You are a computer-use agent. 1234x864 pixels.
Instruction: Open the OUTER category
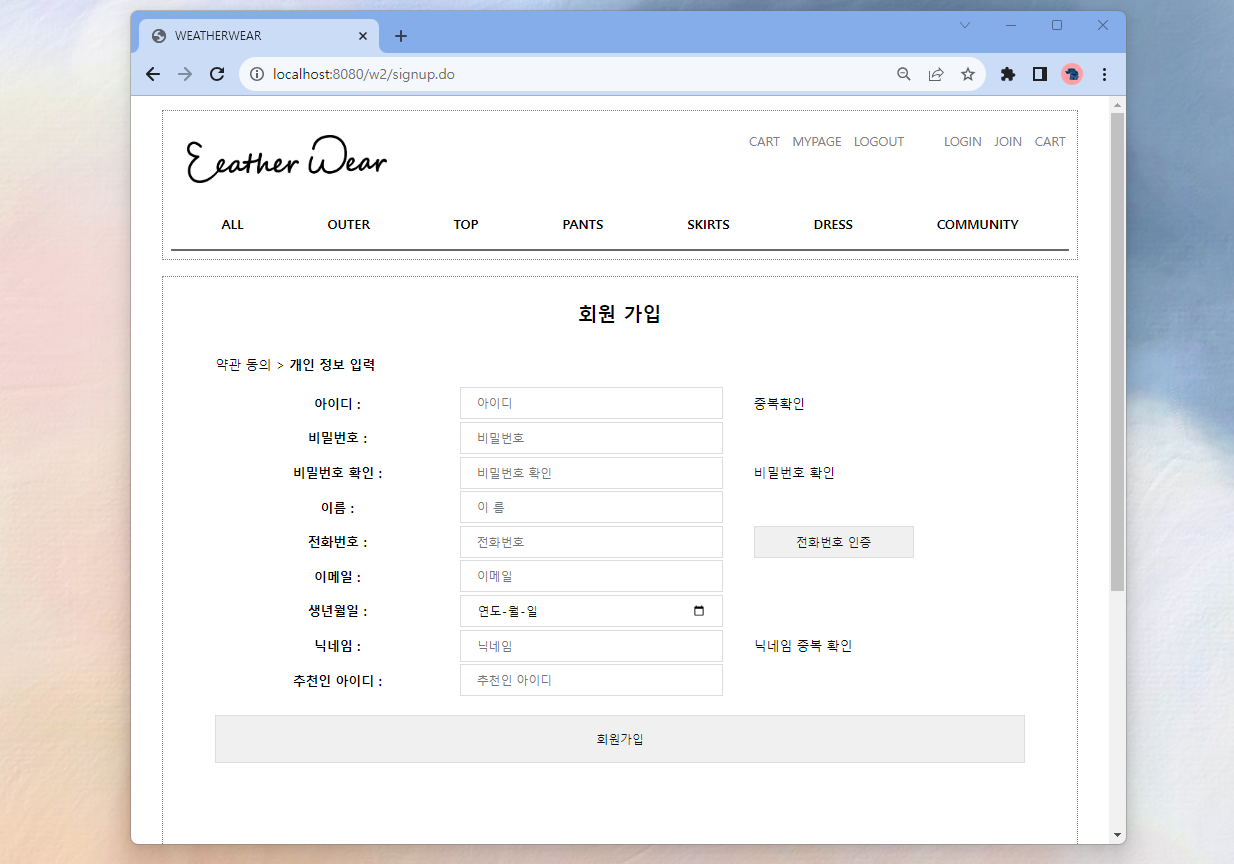pyautogui.click(x=349, y=225)
